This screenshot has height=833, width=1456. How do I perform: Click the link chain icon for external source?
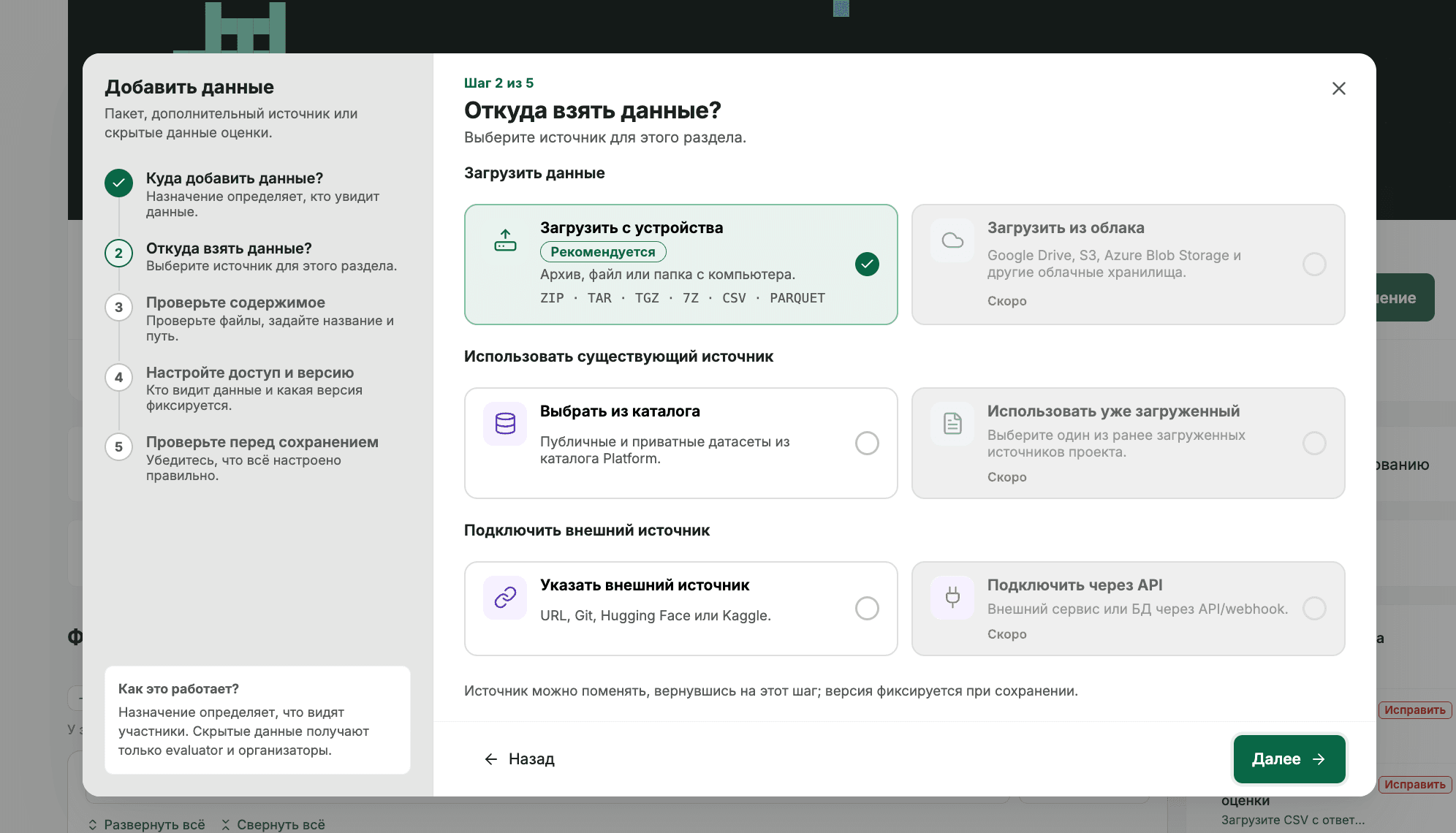[505, 598]
